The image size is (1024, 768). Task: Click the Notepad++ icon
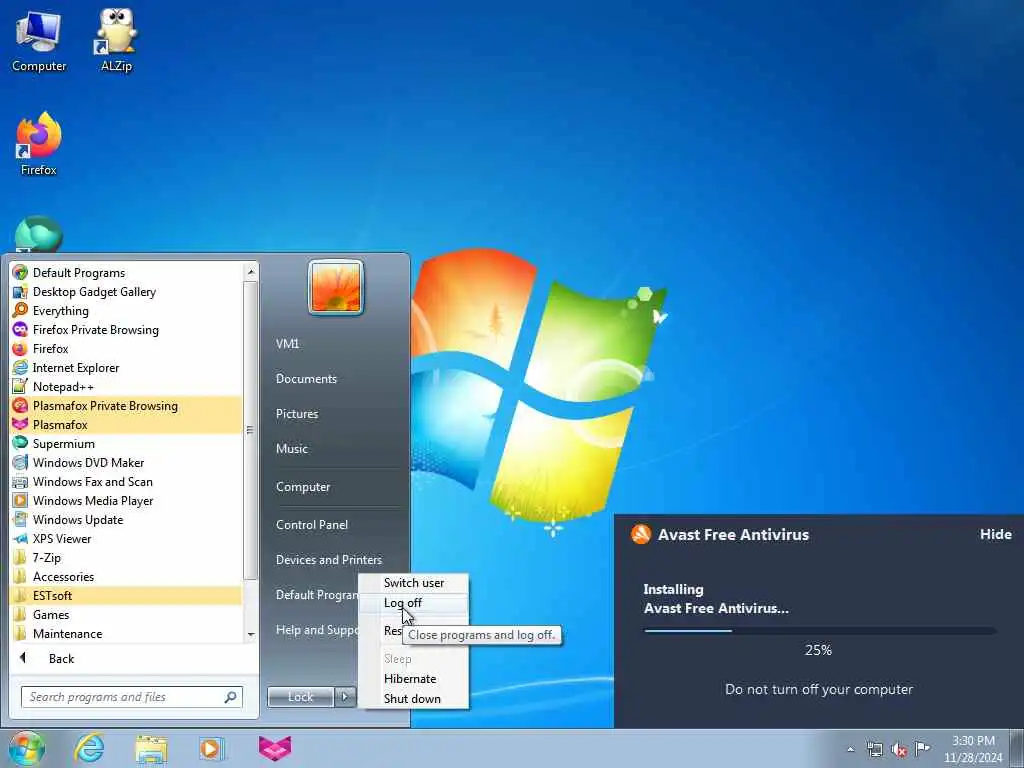(20, 387)
